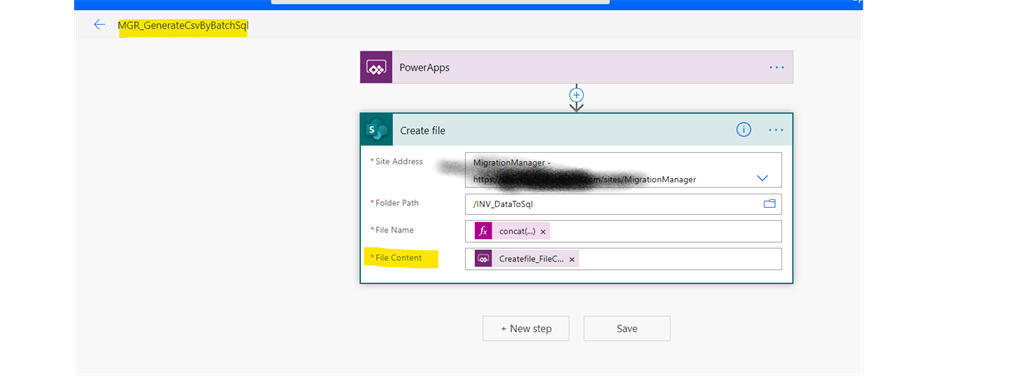
Task: Open the folder picker for Folder Path
Action: click(x=770, y=204)
